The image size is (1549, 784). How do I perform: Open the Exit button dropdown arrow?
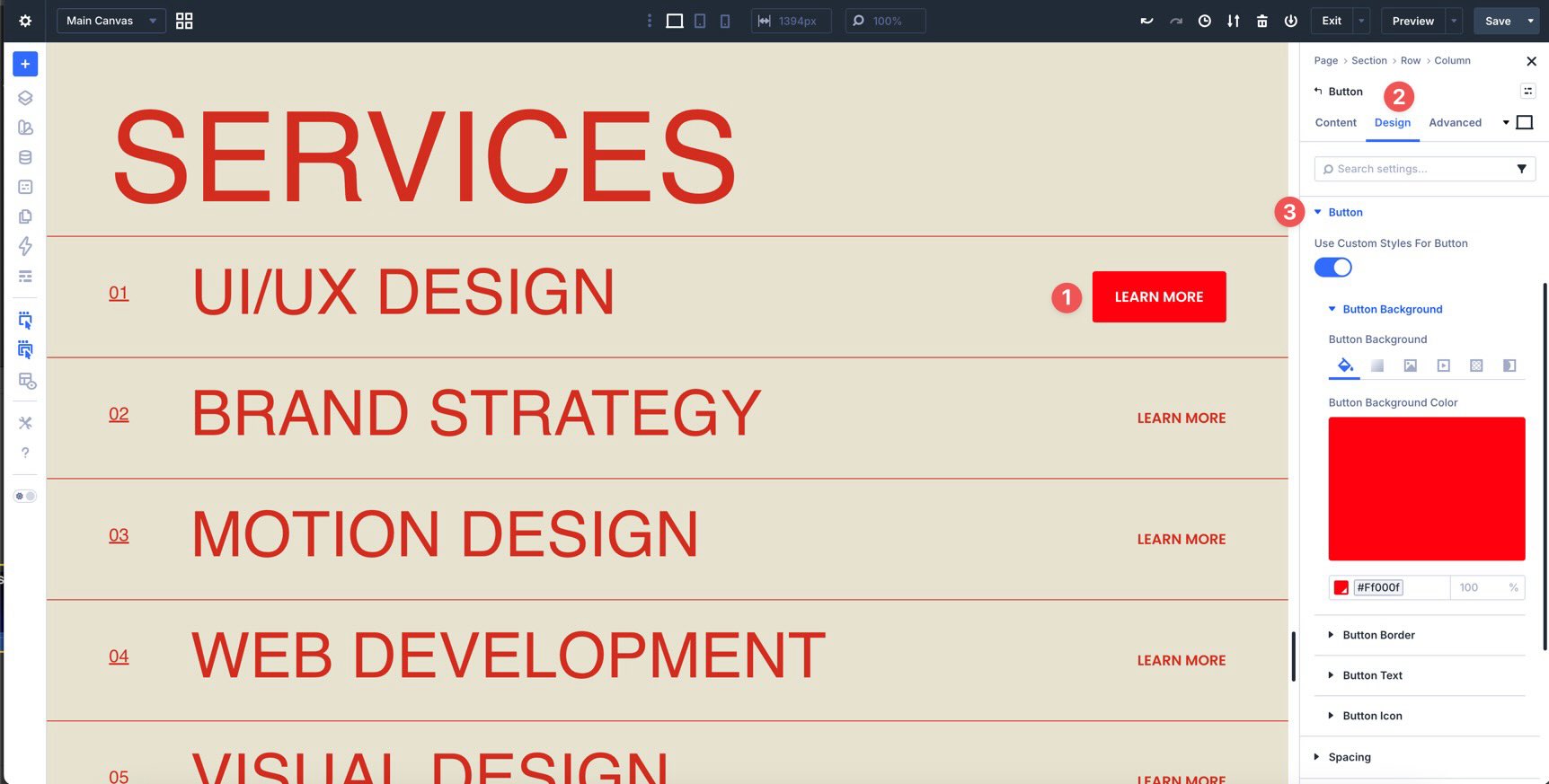1362,21
